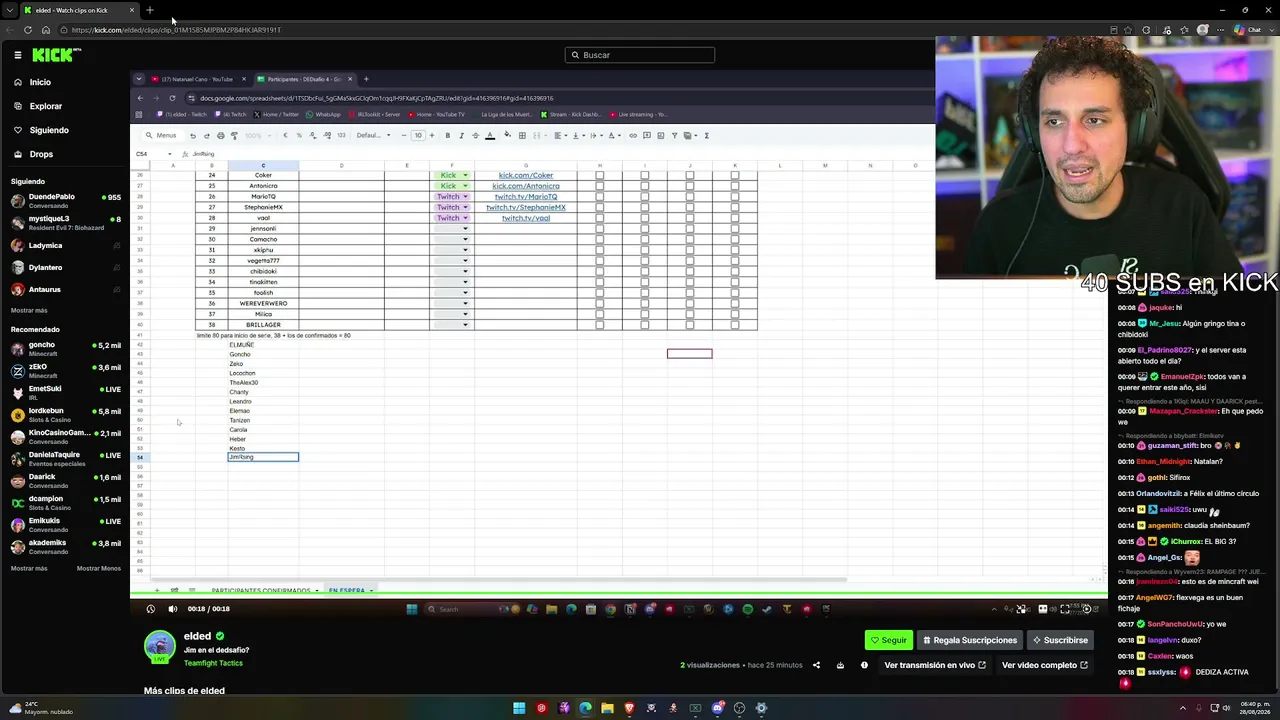Open recommended channel lordkebun
This screenshot has height=720, width=1280.
[65, 415]
